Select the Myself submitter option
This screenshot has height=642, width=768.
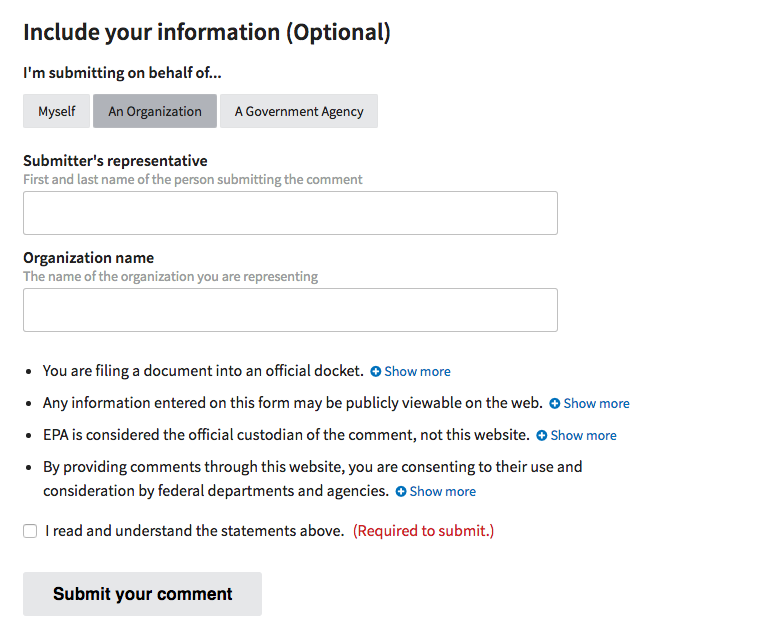(57, 111)
